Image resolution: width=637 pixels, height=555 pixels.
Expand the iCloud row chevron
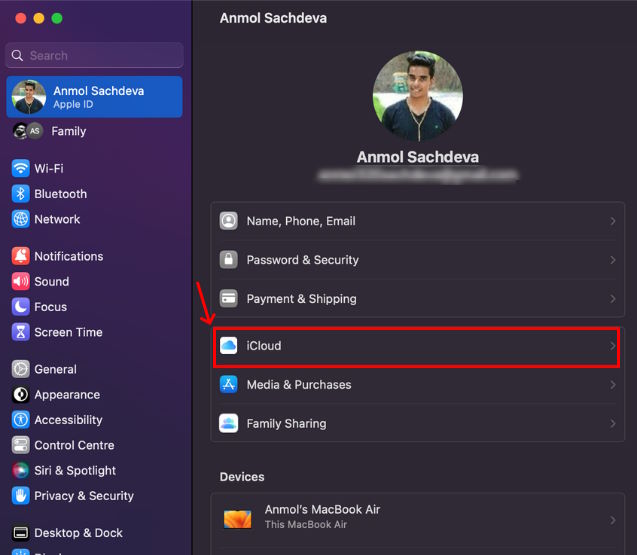point(612,346)
